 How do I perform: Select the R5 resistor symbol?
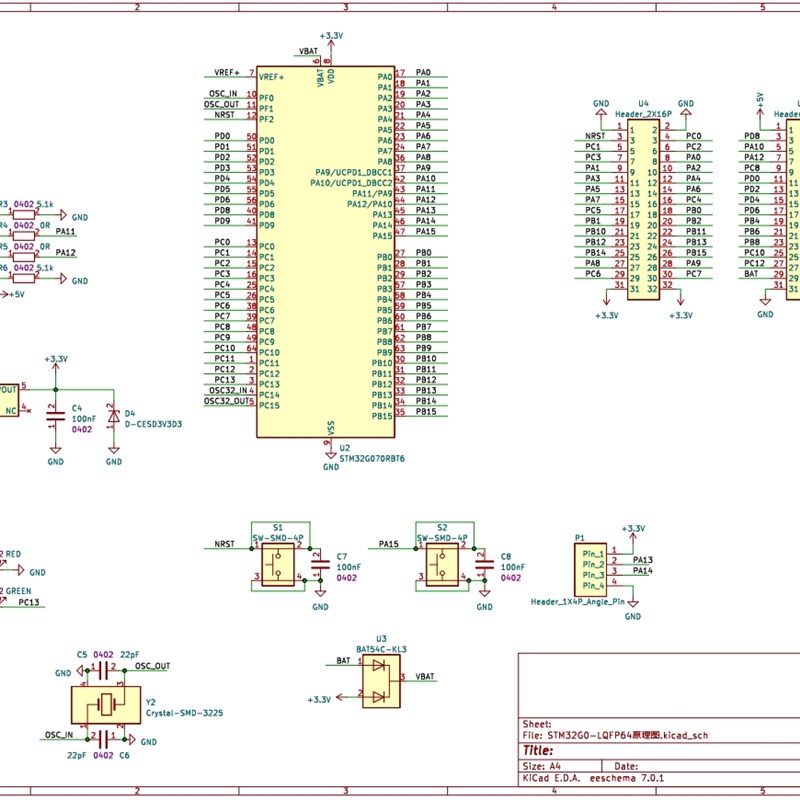(23, 257)
